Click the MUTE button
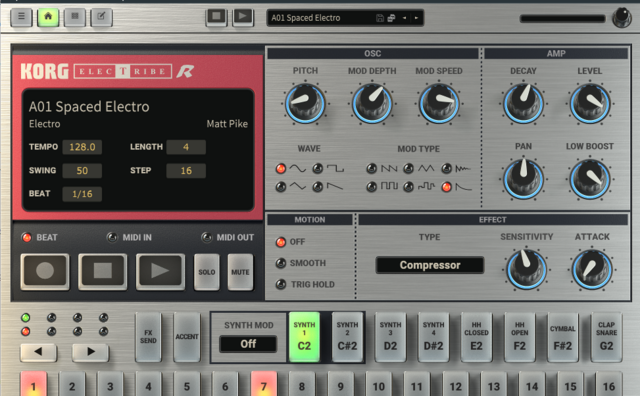Image resolution: width=640 pixels, height=396 pixels. click(240, 272)
